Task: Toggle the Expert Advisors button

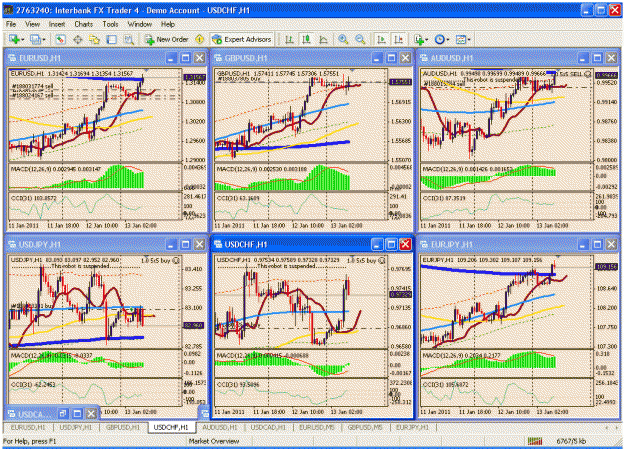Action: (242, 39)
